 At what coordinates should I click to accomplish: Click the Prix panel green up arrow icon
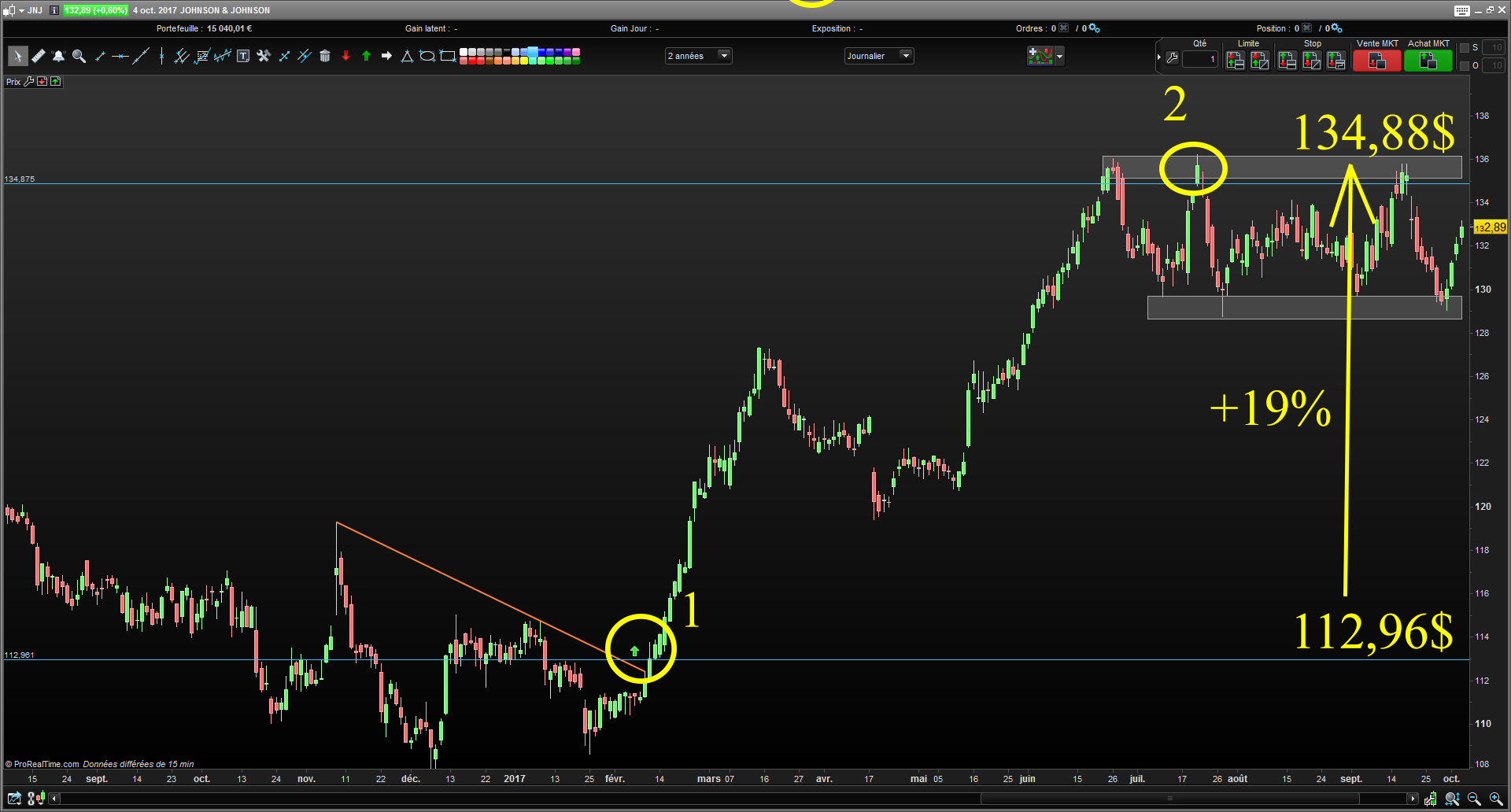55,82
